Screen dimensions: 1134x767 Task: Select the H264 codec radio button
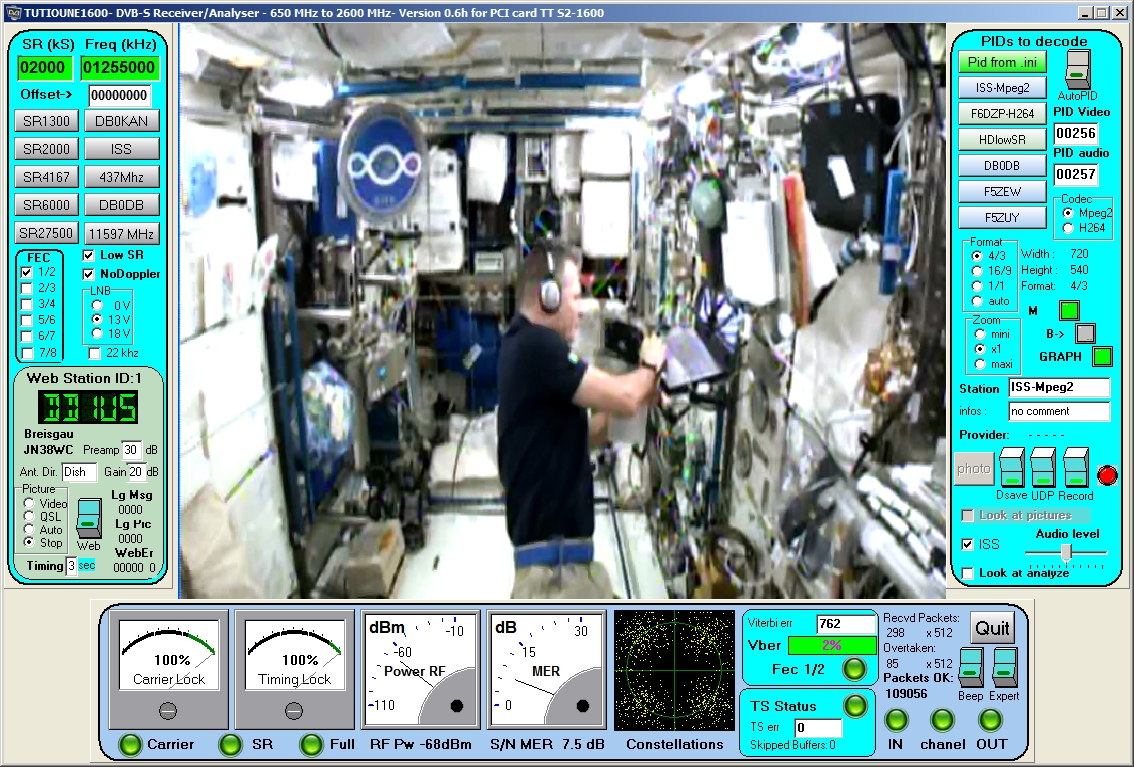[x=1068, y=228]
